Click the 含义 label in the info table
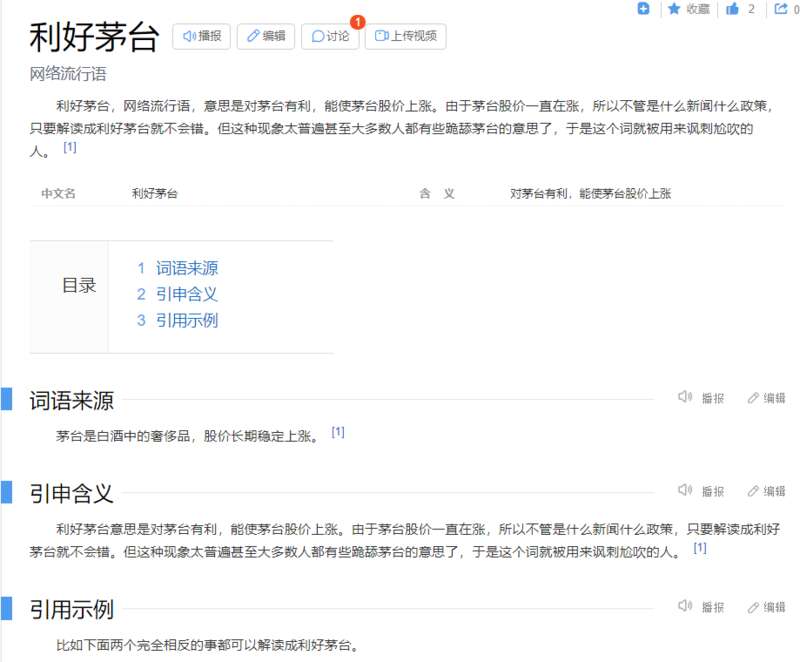Screen dimensions: 800x662 (437, 194)
